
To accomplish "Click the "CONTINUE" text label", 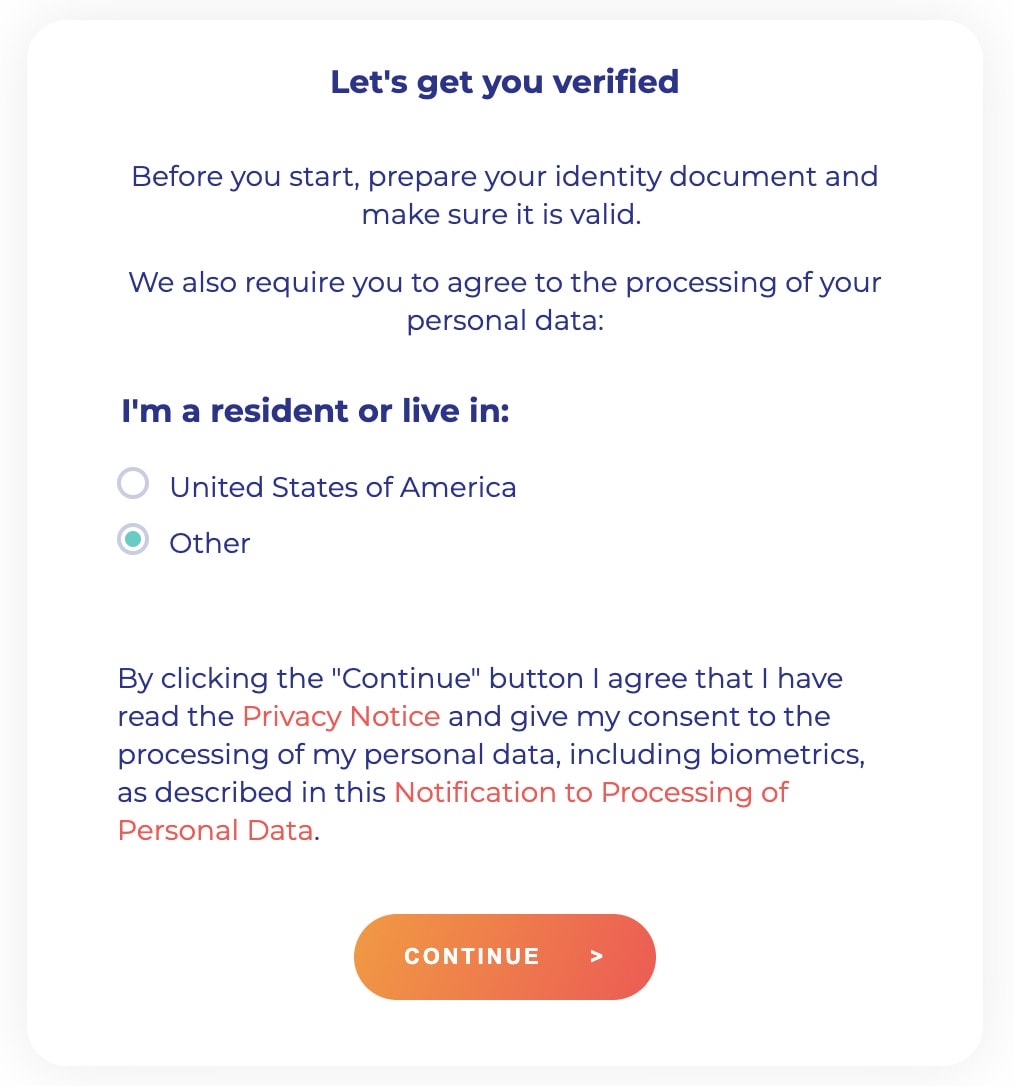I will coord(472,957).
